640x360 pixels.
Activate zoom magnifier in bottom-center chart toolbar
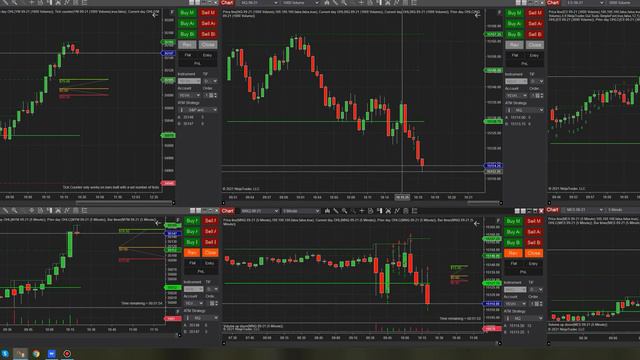[344, 211]
